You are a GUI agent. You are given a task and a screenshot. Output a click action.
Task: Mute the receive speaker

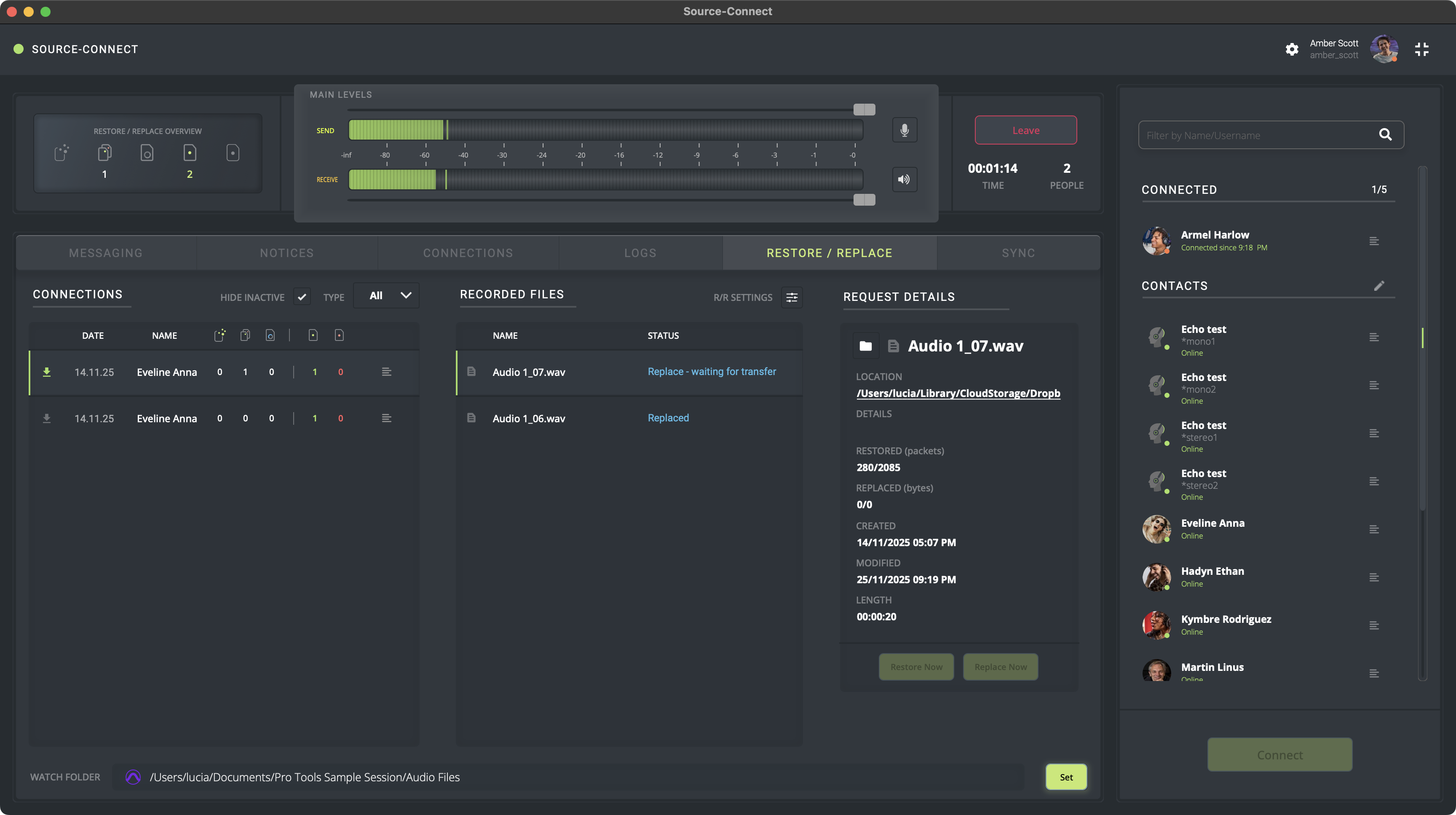pyautogui.click(x=905, y=180)
